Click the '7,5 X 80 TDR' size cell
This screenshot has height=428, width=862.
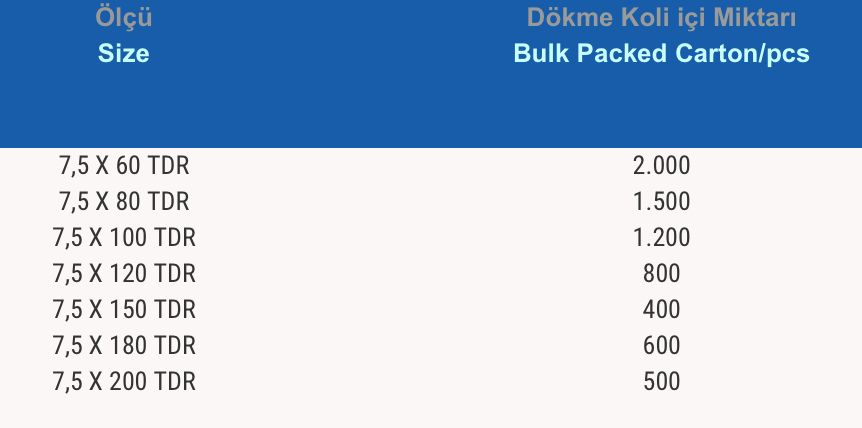124,202
